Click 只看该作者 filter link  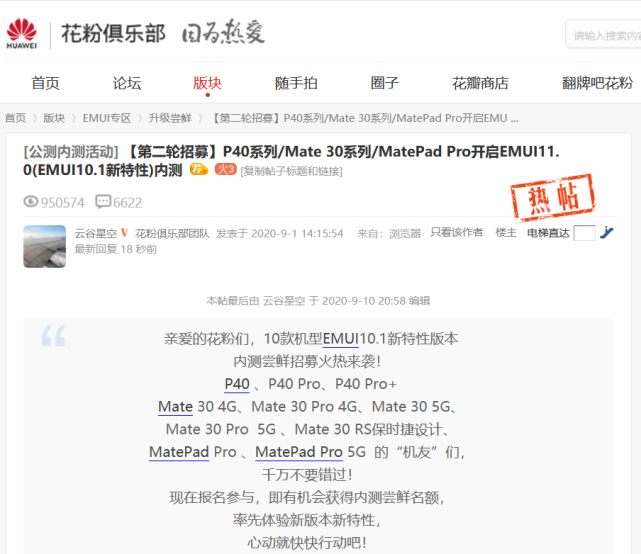[x=457, y=233]
